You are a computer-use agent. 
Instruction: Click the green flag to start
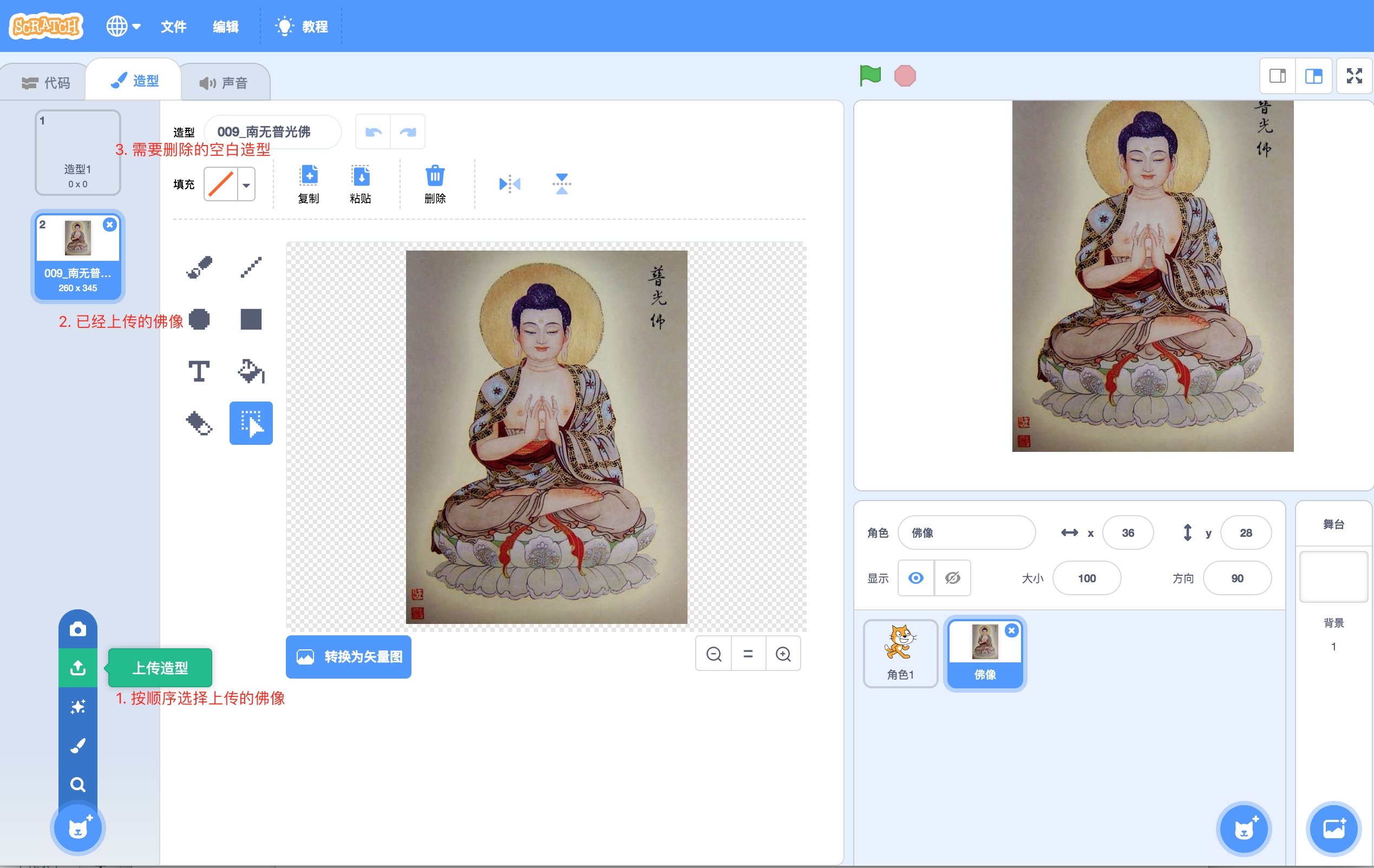coord(870,76)
